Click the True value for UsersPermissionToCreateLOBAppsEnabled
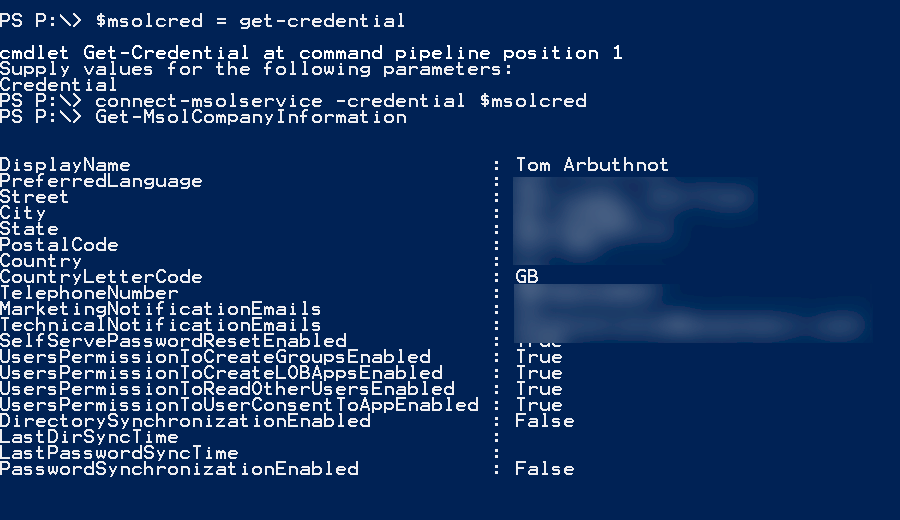 click(x=539, y=373)
